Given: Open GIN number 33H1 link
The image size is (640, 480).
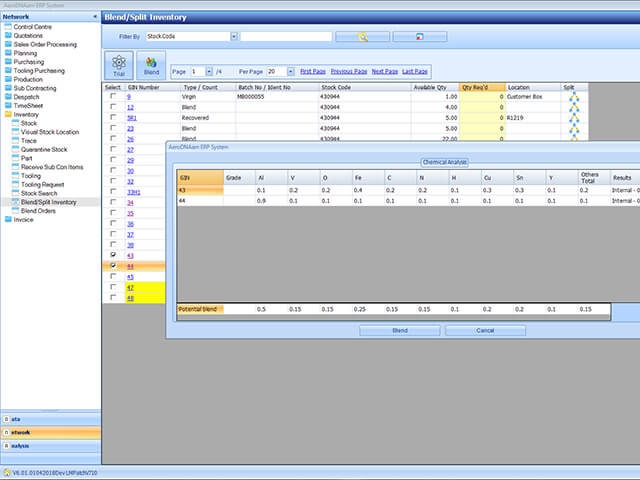Looking at the screenshot, I should click(x=133, y=192).
